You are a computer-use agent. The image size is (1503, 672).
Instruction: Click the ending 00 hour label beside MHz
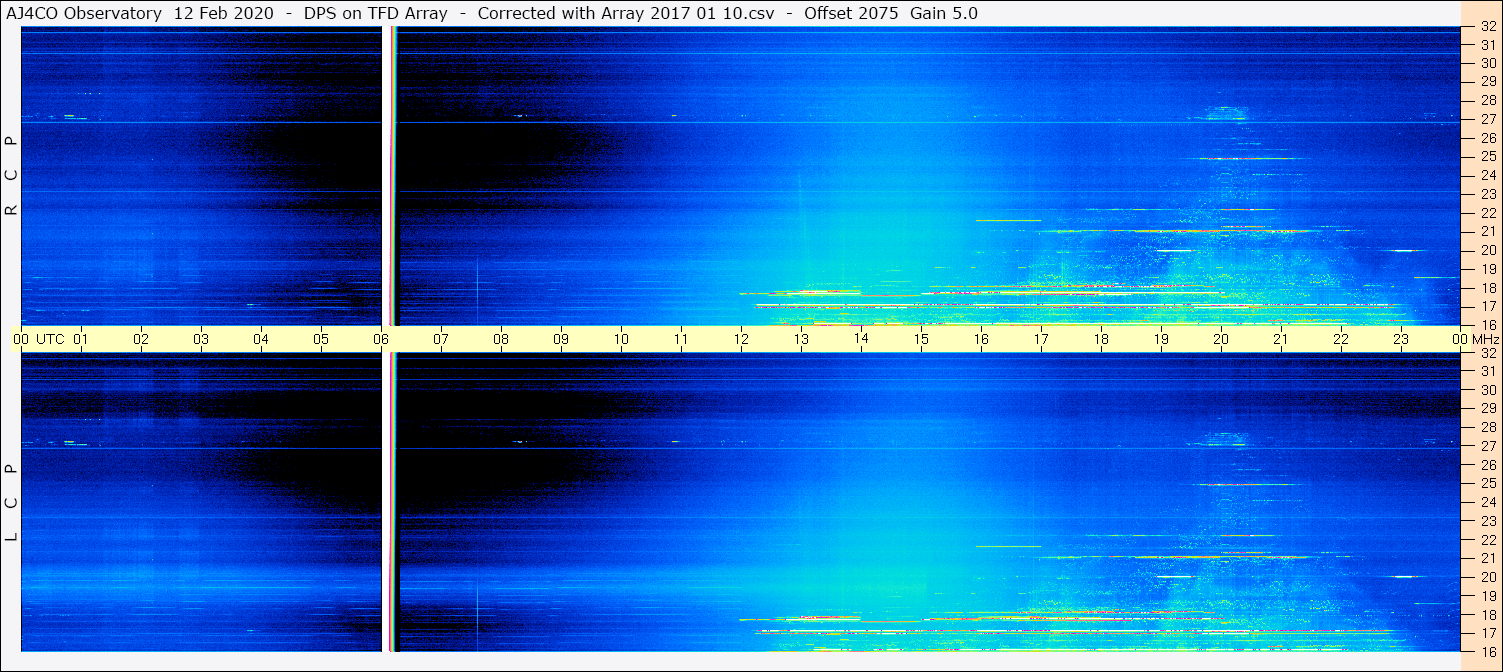1460,339
